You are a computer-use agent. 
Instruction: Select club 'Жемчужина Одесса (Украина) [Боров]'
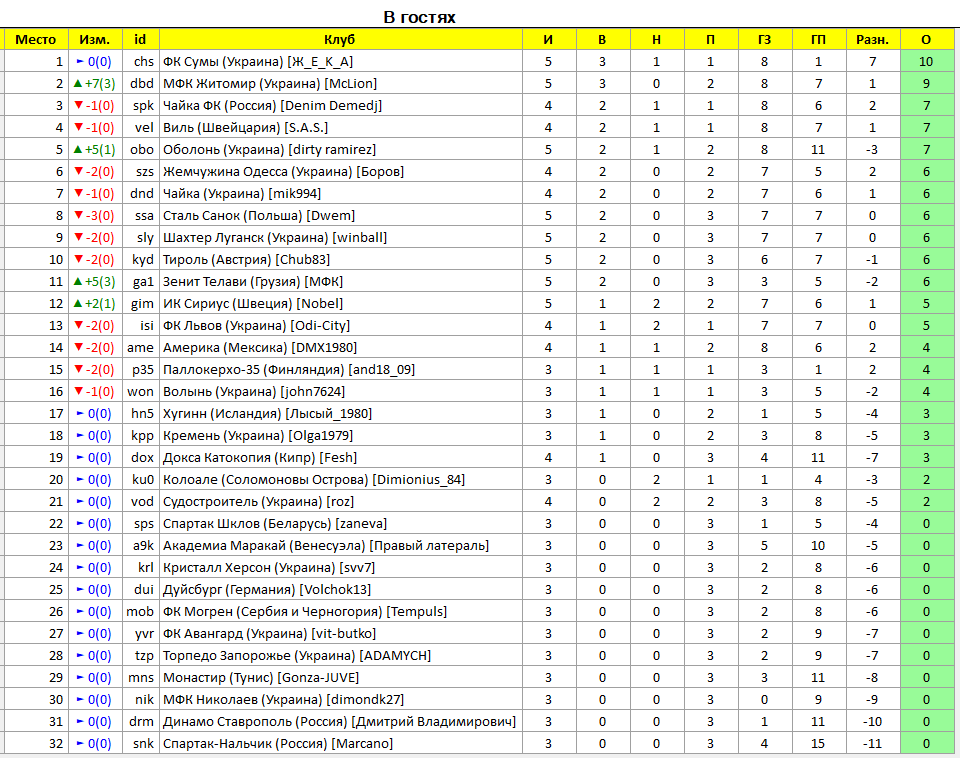pyautogui.click(x=283, y=172)
